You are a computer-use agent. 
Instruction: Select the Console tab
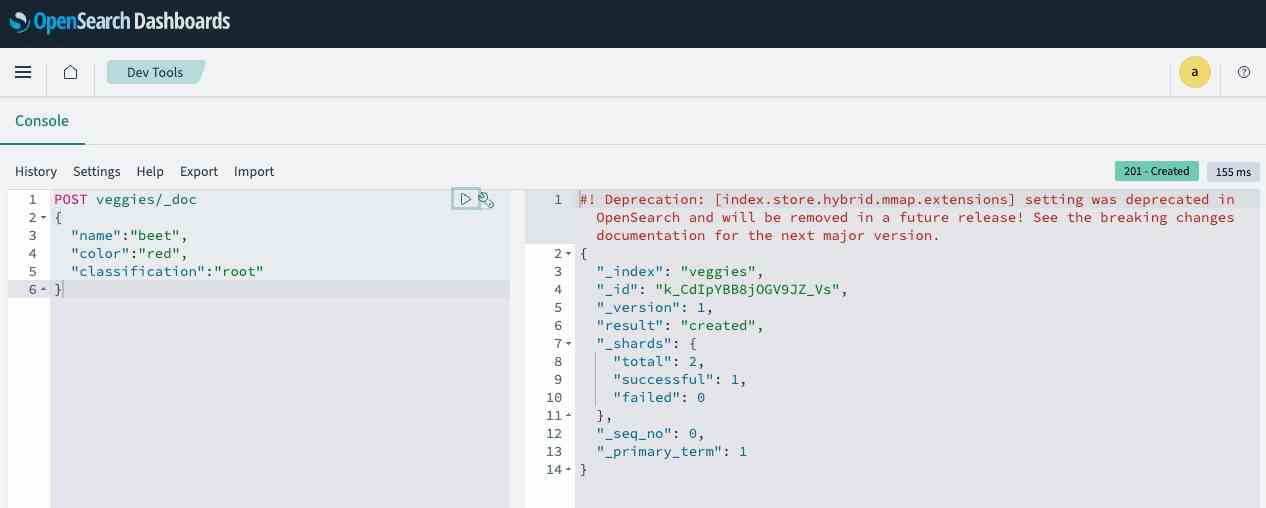(42, 121)
